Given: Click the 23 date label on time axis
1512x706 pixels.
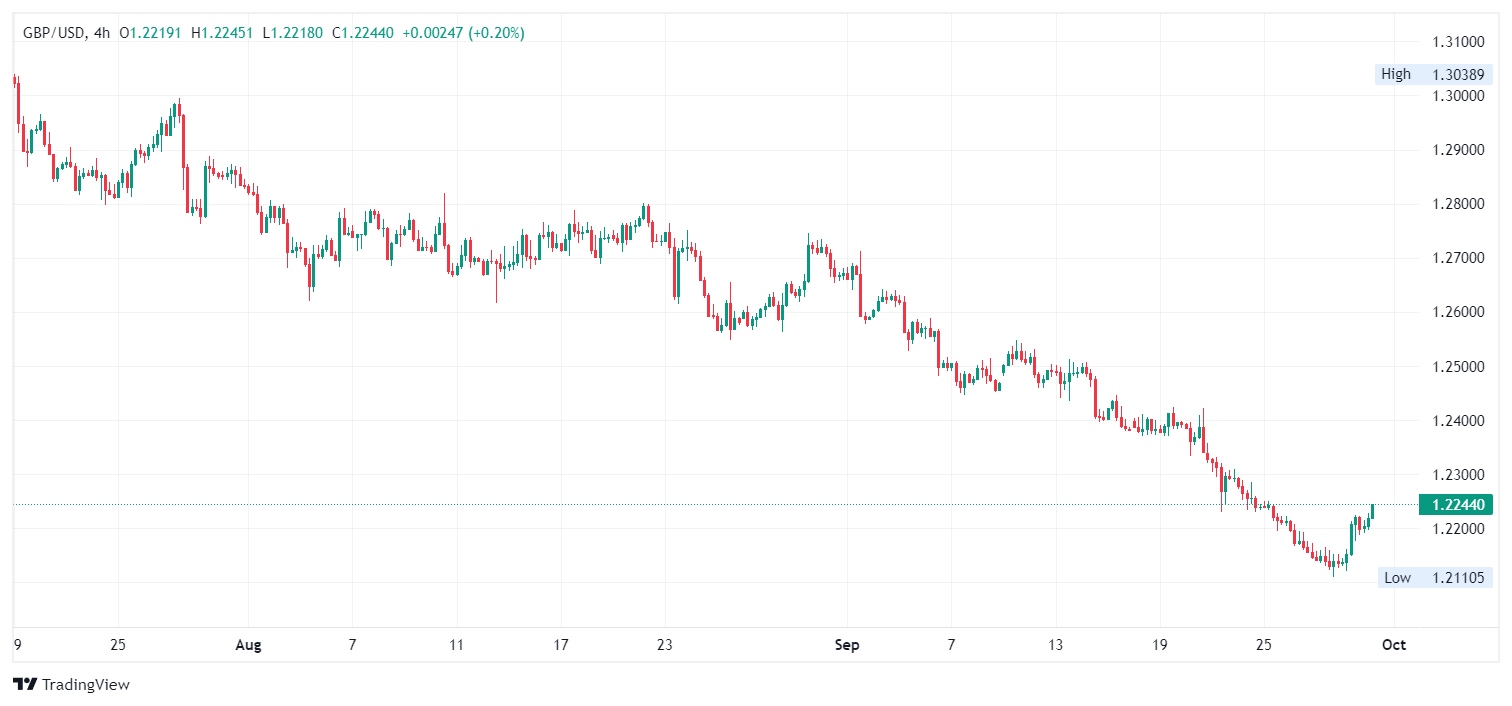Looking at the screenshot, I should pos(665,645).
